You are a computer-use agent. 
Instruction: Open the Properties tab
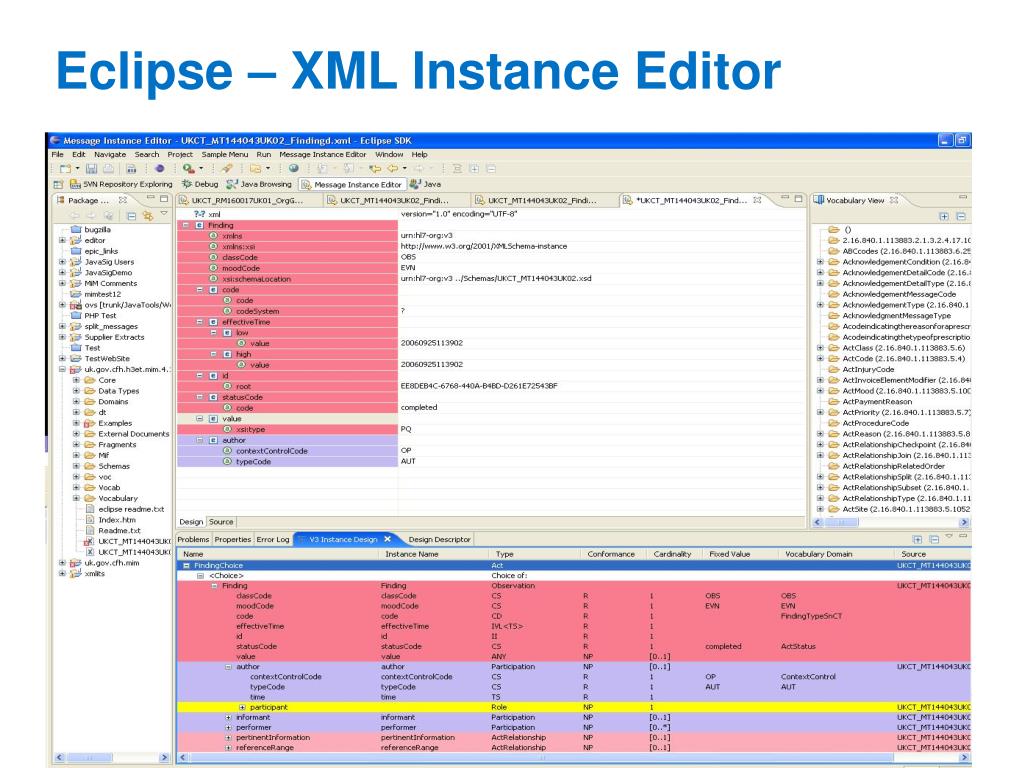coord(232,539)
